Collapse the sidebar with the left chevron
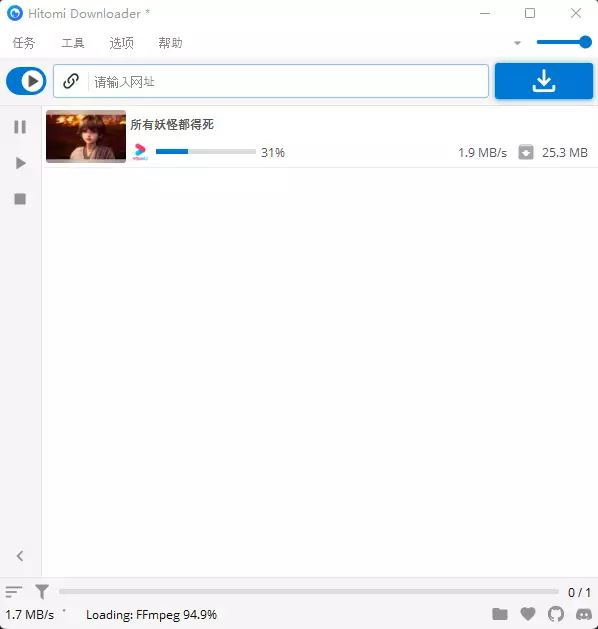This screenshot has width=598, height=629. coord(20,556)
